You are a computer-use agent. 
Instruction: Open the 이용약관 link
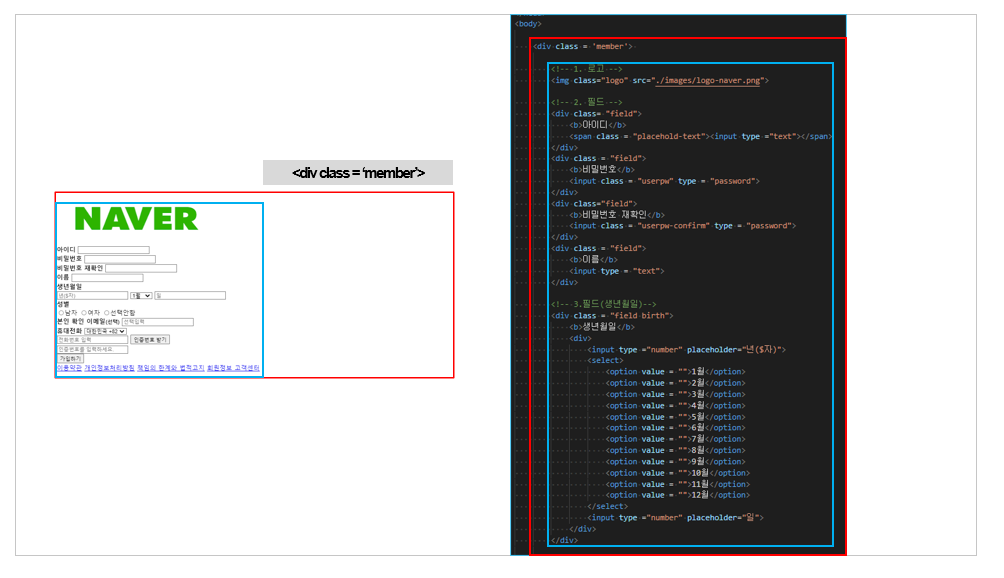tap(69, 368)
